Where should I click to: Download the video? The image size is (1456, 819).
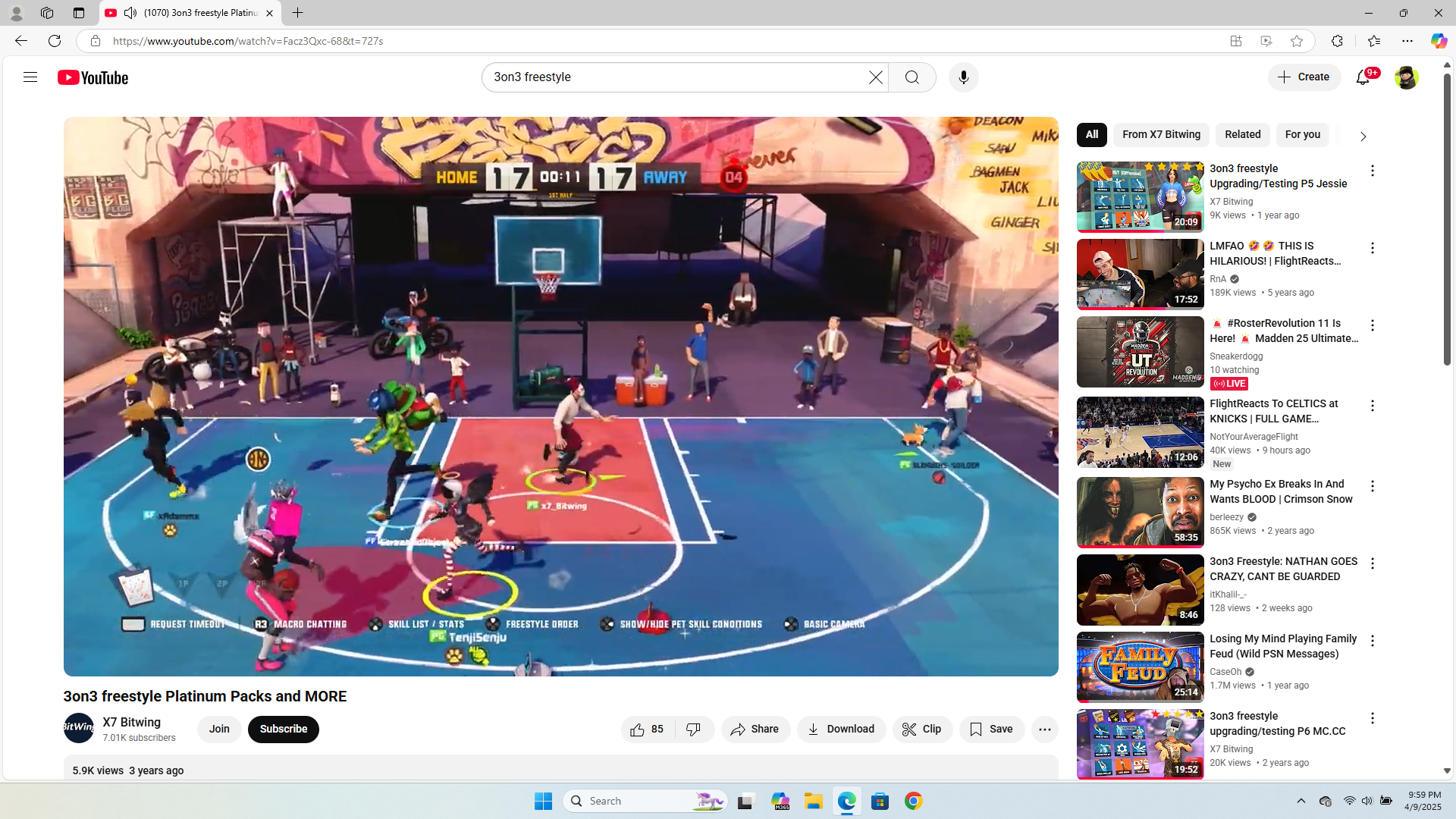click(841, 730)
